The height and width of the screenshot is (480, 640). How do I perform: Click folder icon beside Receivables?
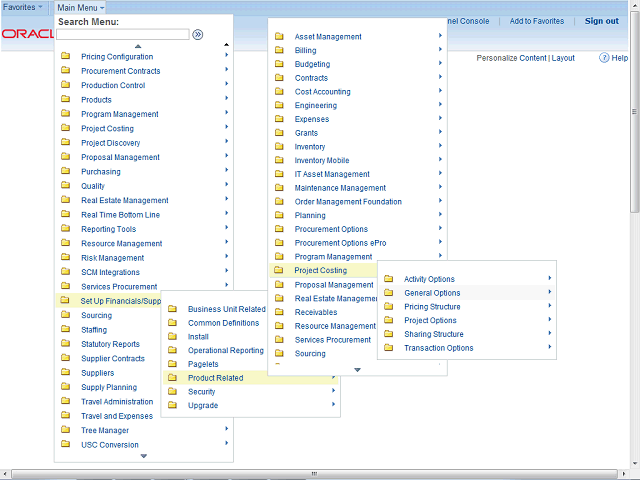pos(279,312)
